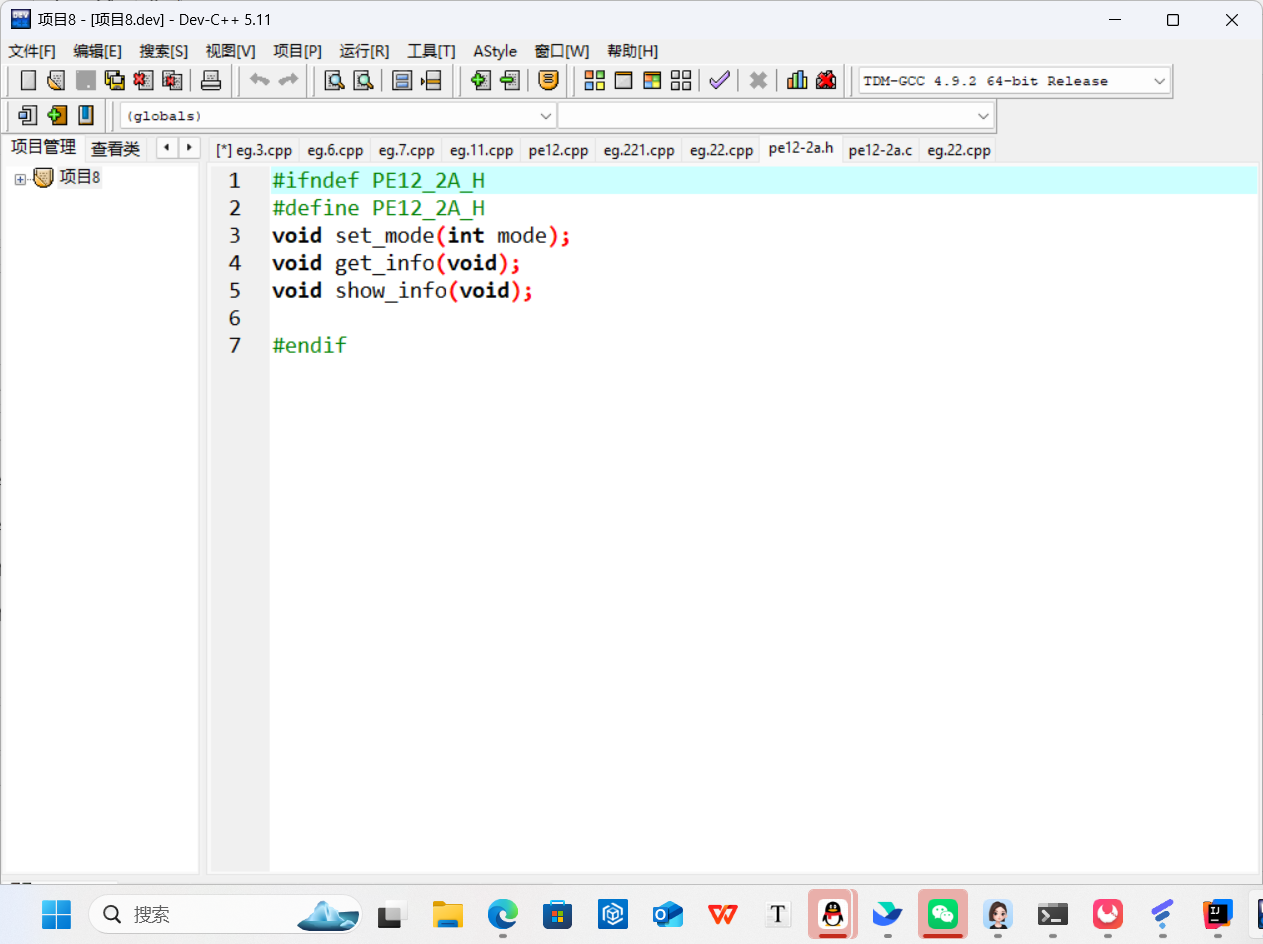Click the green-plus Toggle bookmark icon

[x=57, y=115]
